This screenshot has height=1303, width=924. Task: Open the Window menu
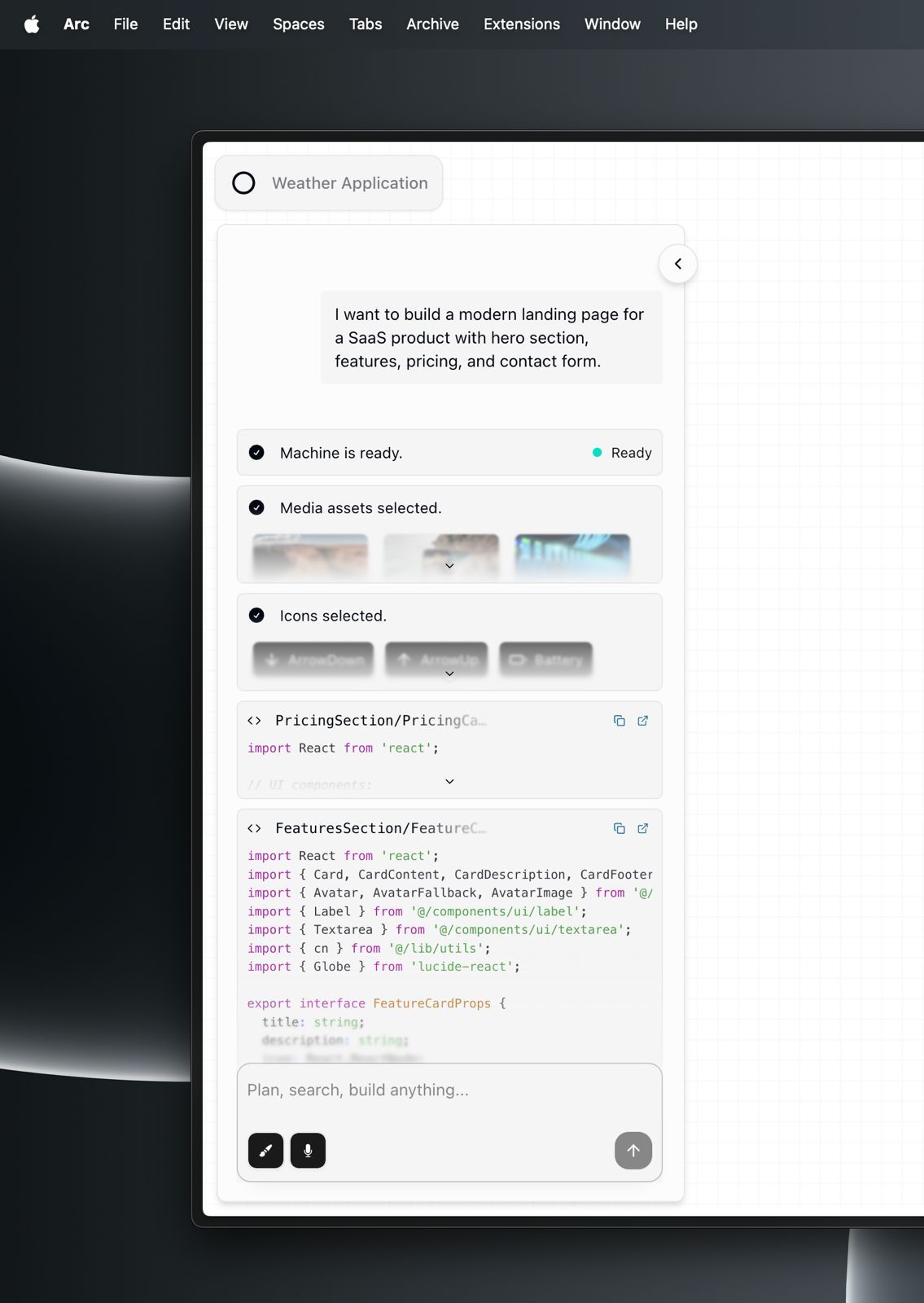[x=612, y=24]
